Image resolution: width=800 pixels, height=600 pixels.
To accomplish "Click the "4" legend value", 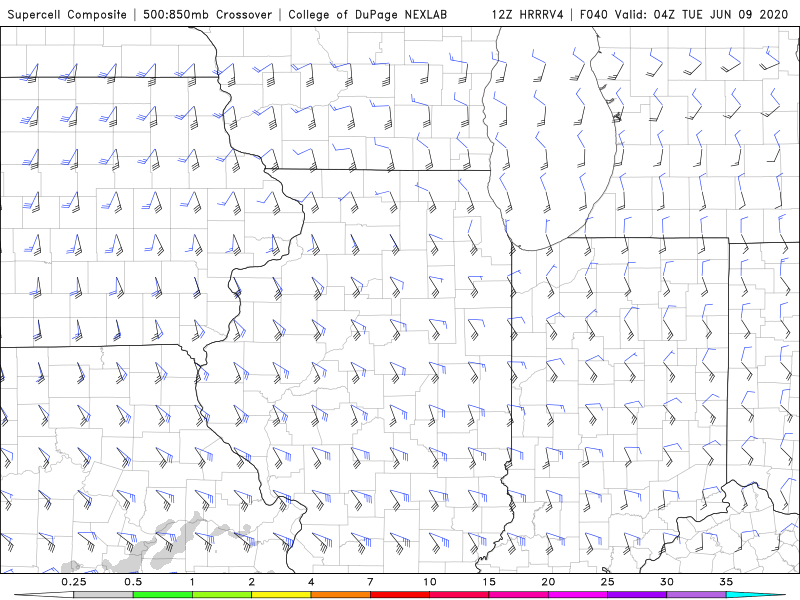I will 311,582.
